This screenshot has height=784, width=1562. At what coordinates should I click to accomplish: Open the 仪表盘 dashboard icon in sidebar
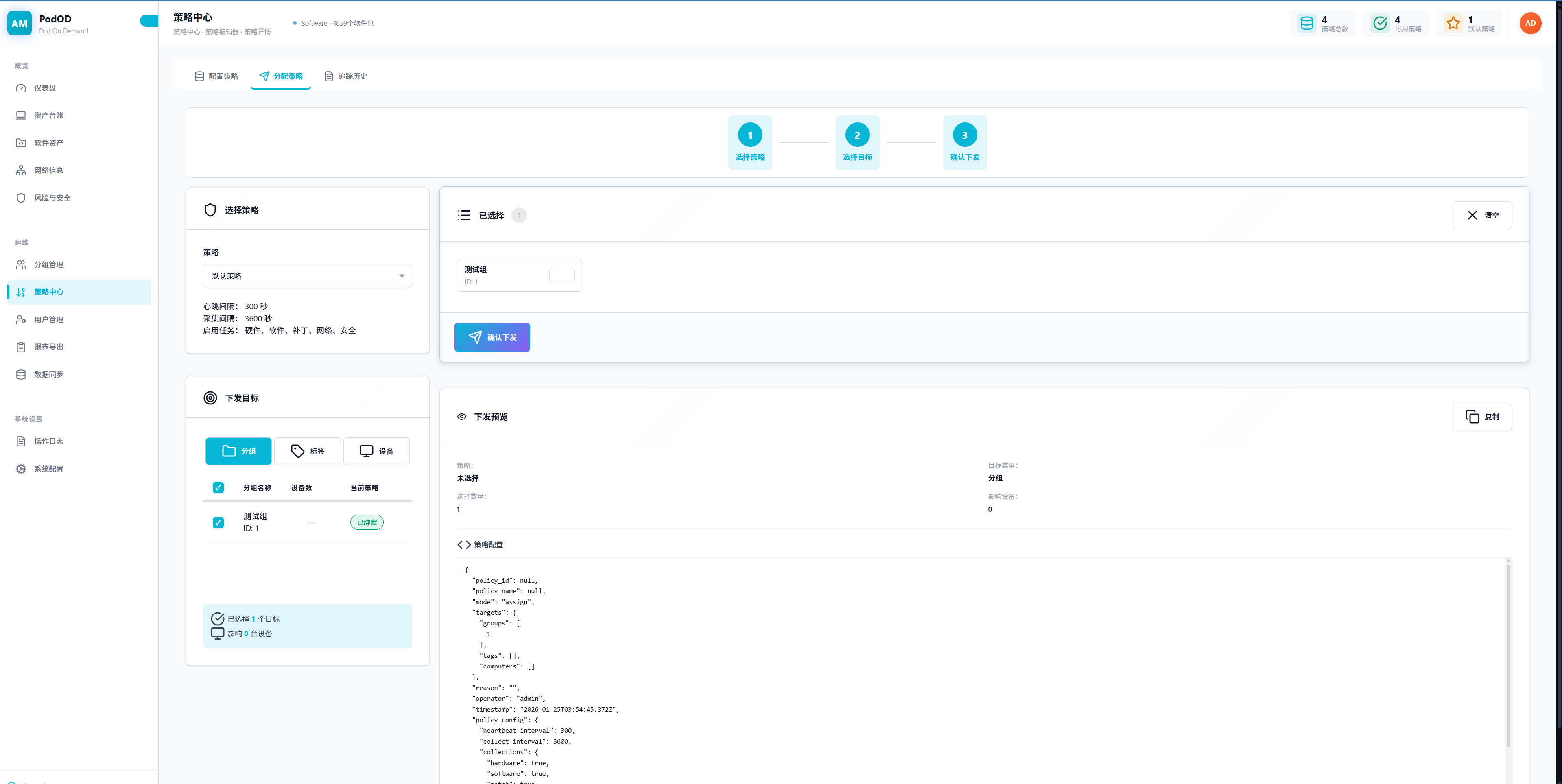[21, 88]
